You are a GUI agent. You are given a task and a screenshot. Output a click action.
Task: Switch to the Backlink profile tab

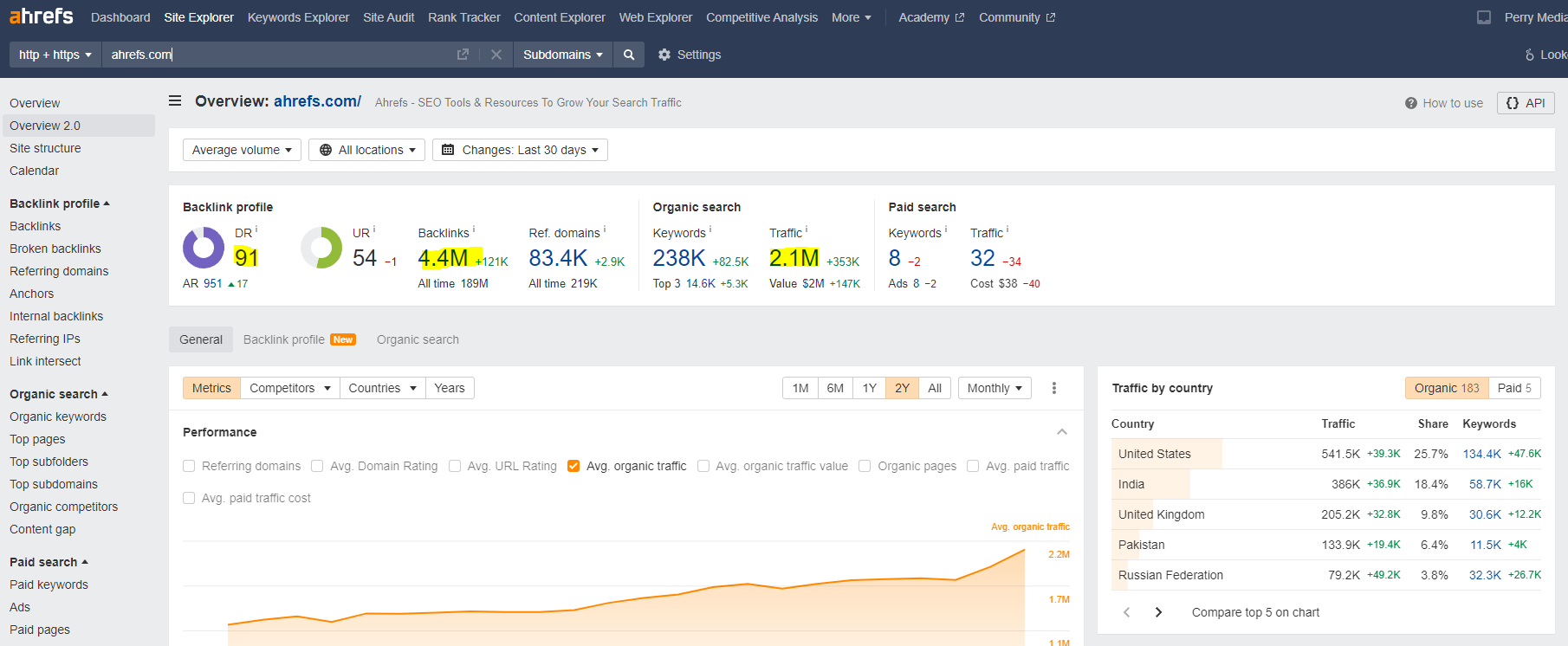point(299,339)
